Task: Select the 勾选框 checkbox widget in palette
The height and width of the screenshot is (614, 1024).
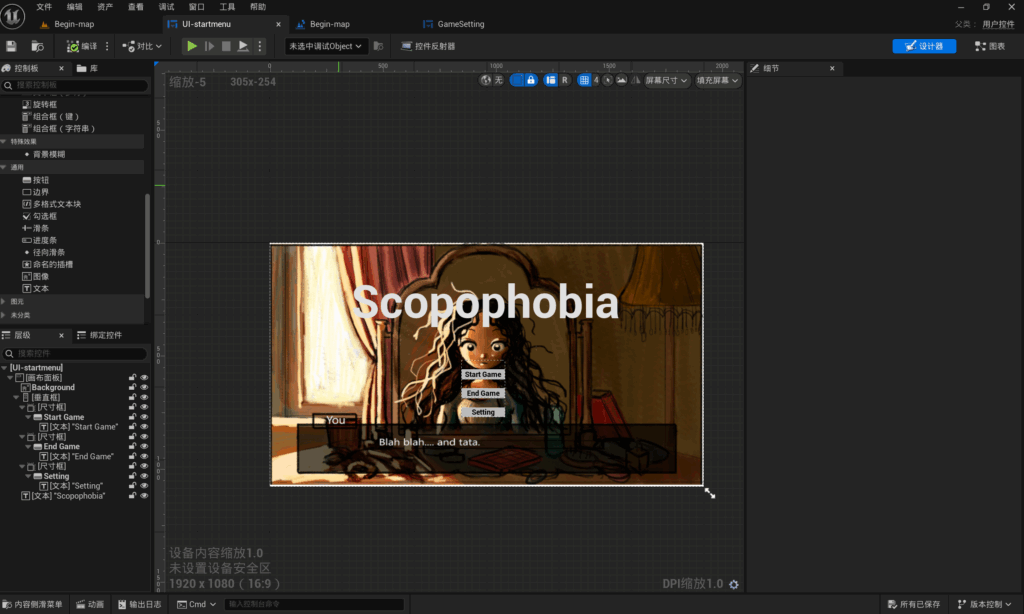Action: point(39,216)
